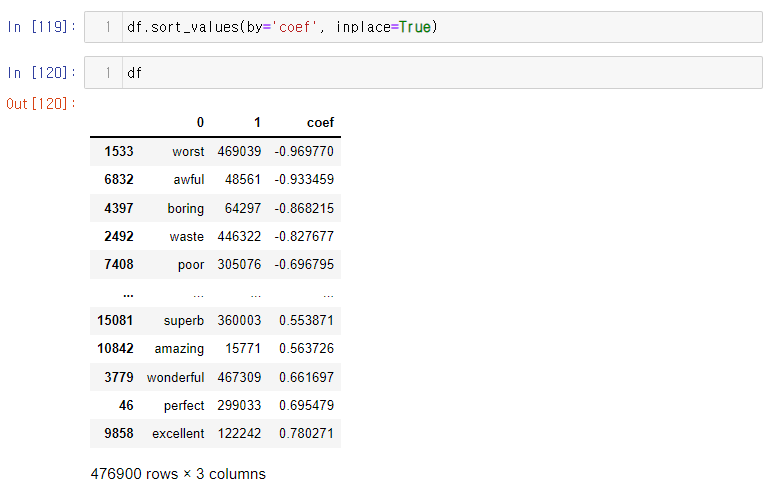Select coefficient -0.933459
The height and width of the screenshot is (490, 771).
pos(304,179)
